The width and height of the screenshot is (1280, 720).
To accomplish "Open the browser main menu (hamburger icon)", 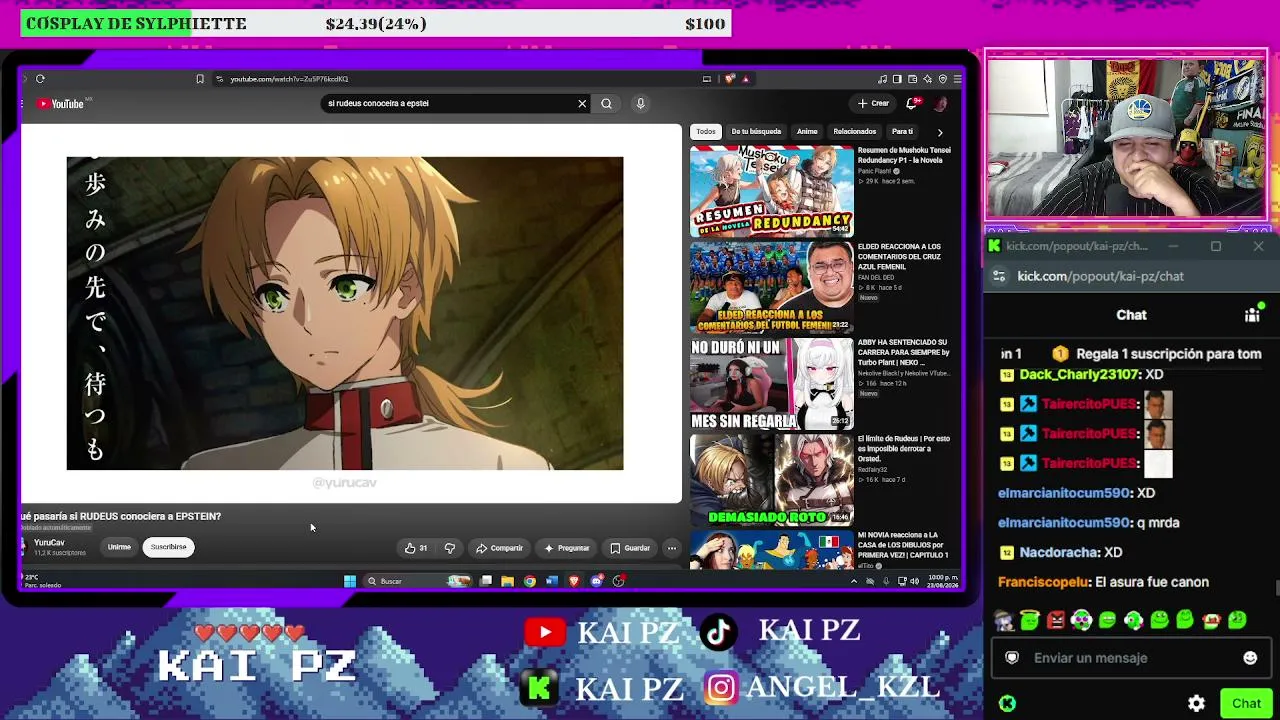I will click(957, 79).
